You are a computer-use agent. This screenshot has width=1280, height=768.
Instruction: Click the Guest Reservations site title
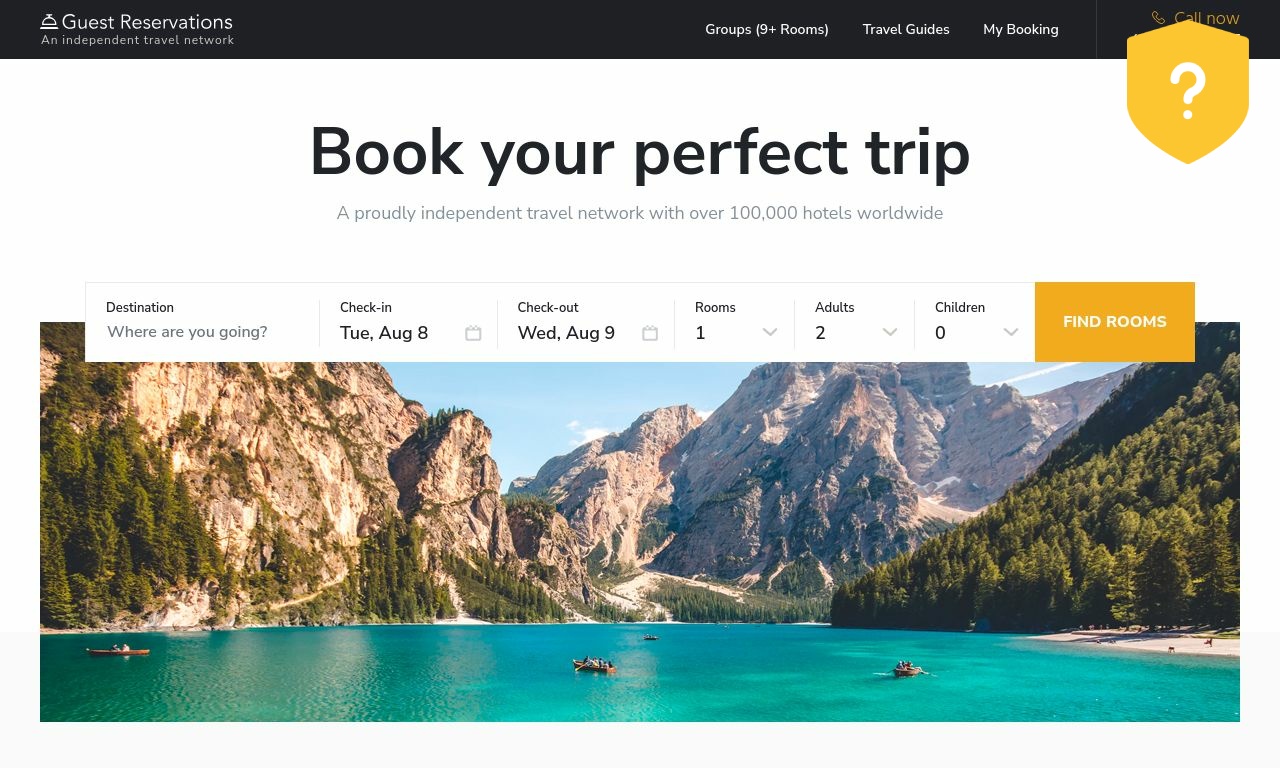pos(147,21)
